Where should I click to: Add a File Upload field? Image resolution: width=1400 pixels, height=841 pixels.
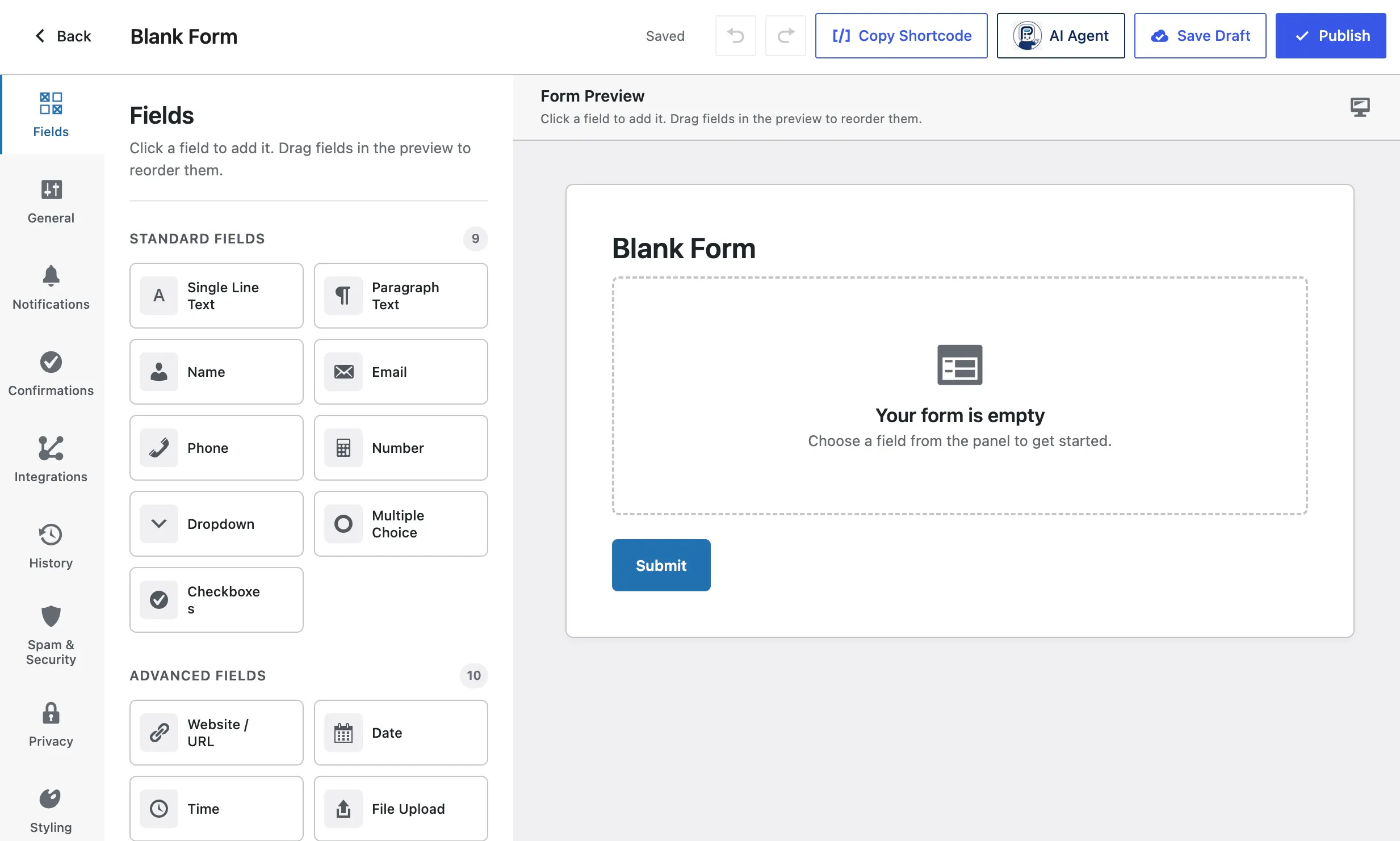[x=401, y=809]
